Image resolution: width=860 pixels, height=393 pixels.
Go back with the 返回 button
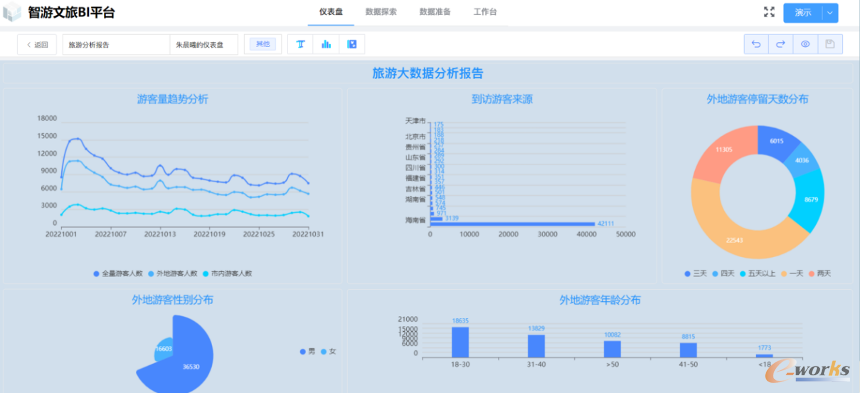37,45
